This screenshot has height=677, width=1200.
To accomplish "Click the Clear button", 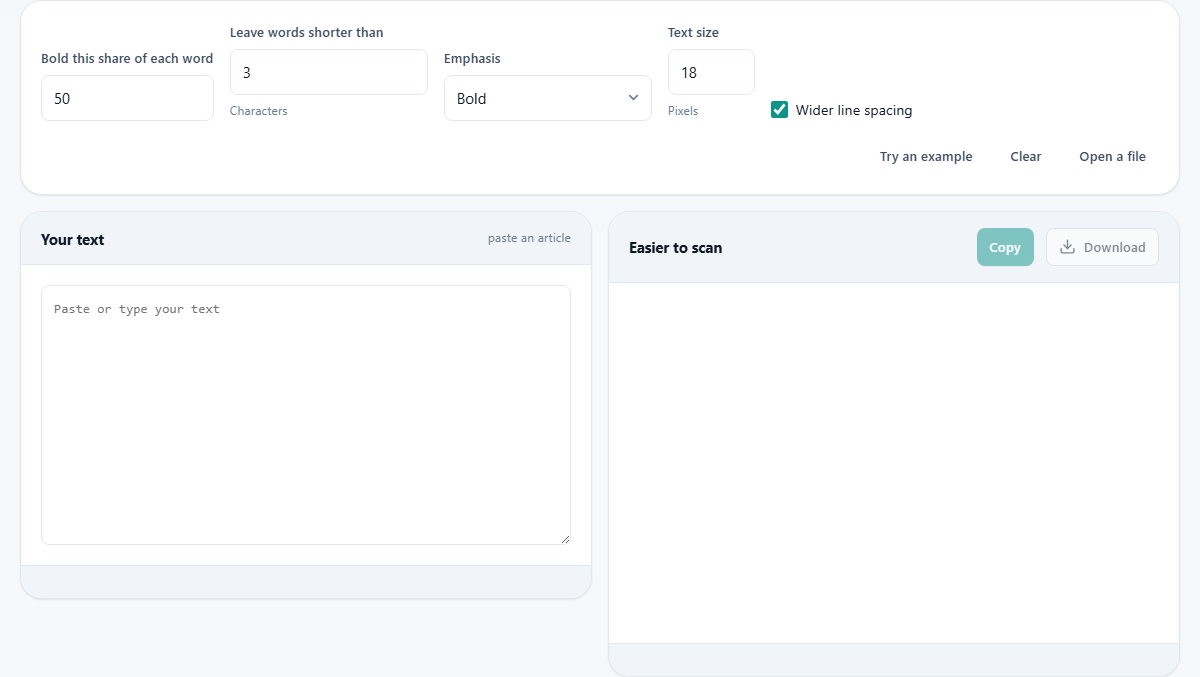I will (1026, 156).
